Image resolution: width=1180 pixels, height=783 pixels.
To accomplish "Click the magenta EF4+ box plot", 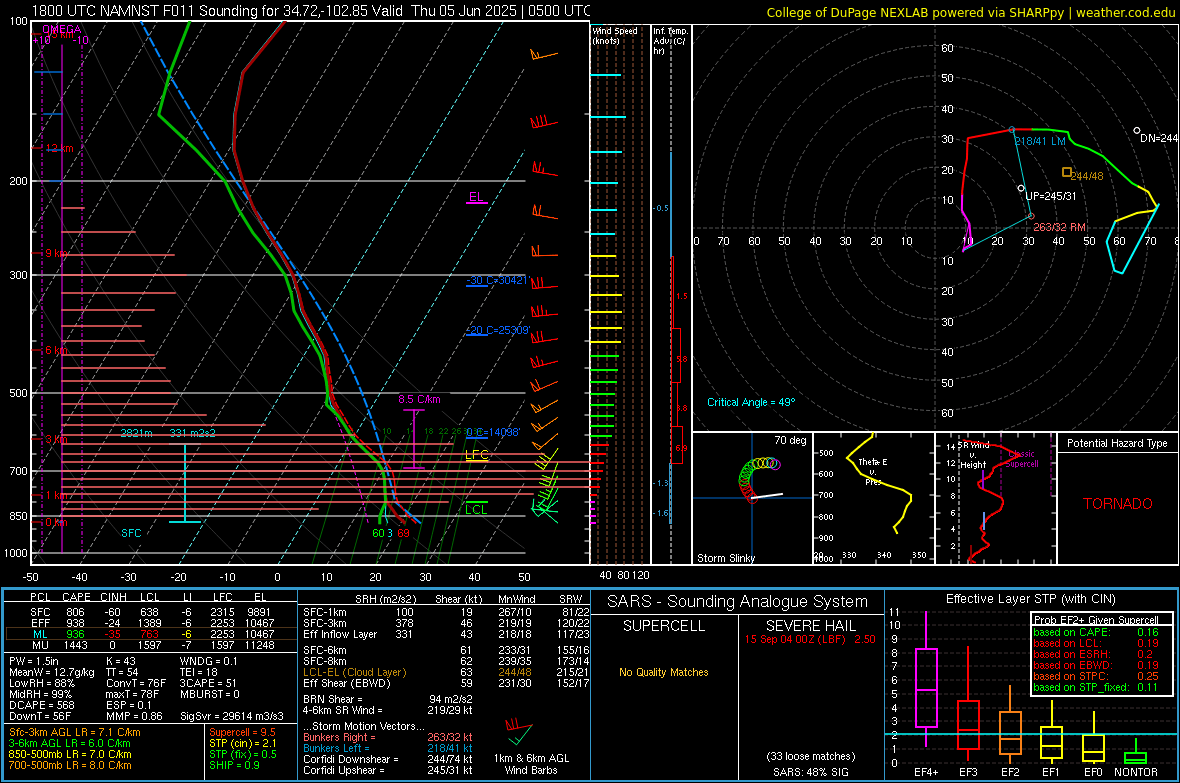I will pos(926,678).
